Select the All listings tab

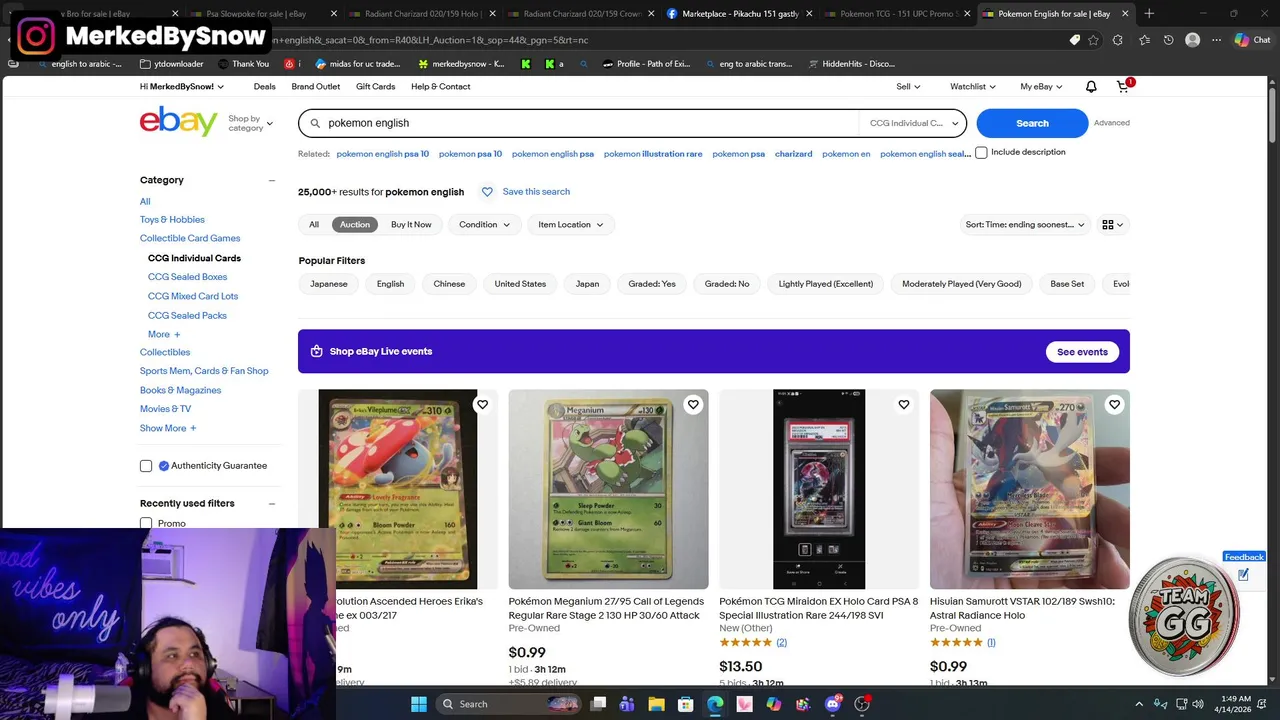coord(314,225)
